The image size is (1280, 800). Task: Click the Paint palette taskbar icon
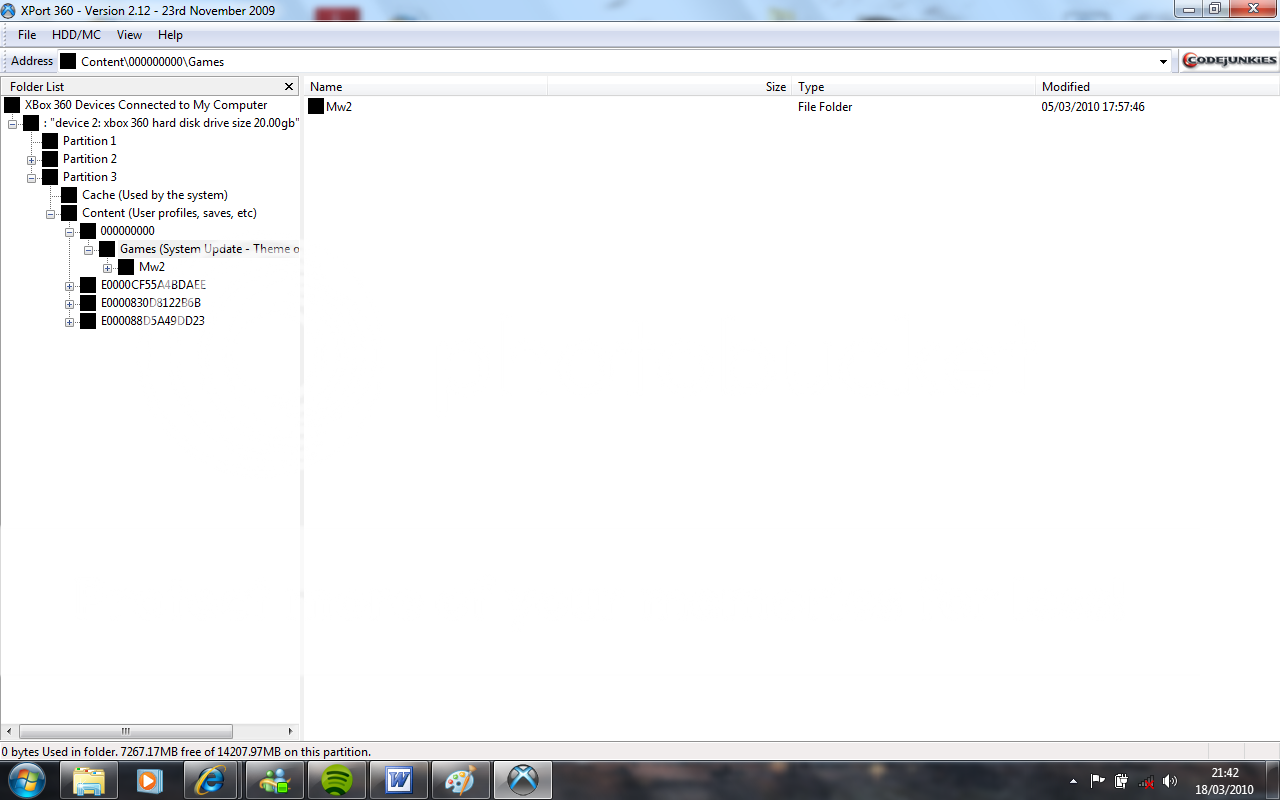(x=461, y=780)
